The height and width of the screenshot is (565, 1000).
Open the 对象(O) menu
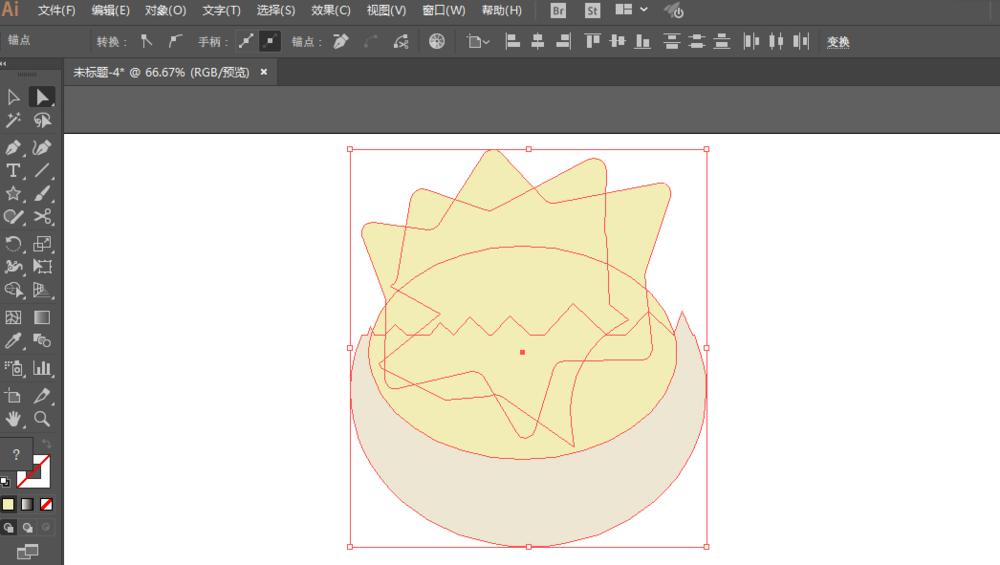click(x=165, y=11)
